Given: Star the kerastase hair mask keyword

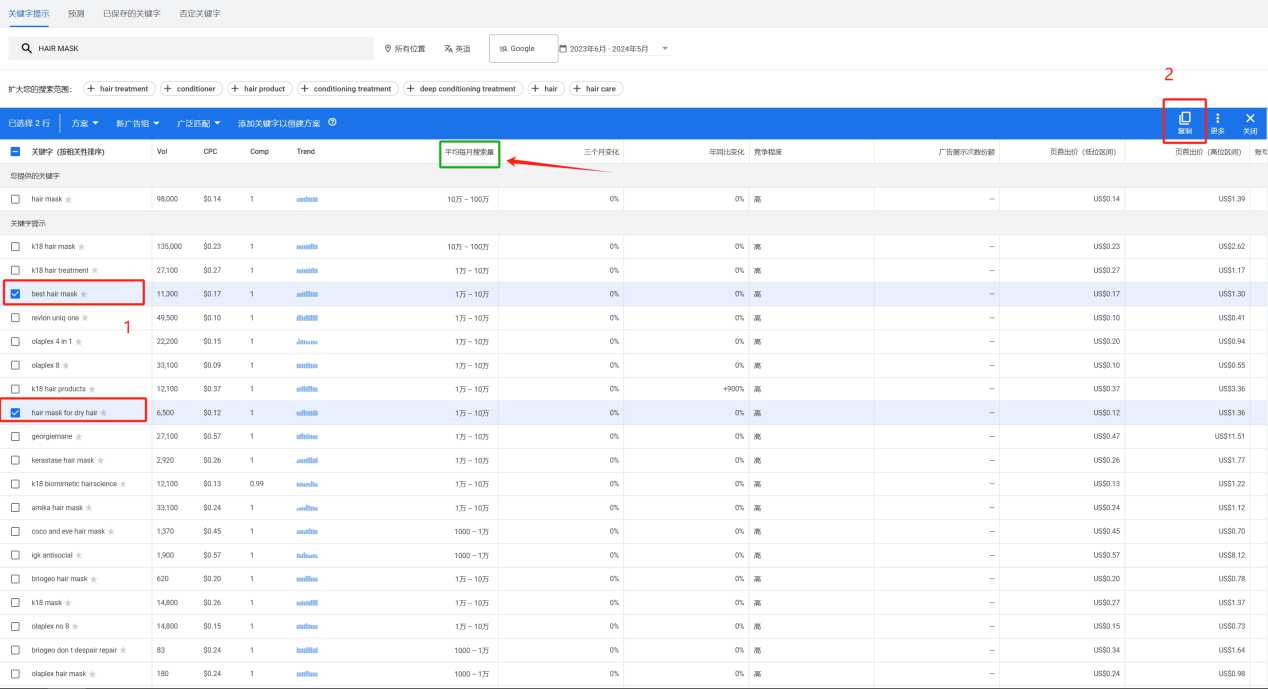Looking at the screenshot, I should pyautogui.click(x=100, y=460).
